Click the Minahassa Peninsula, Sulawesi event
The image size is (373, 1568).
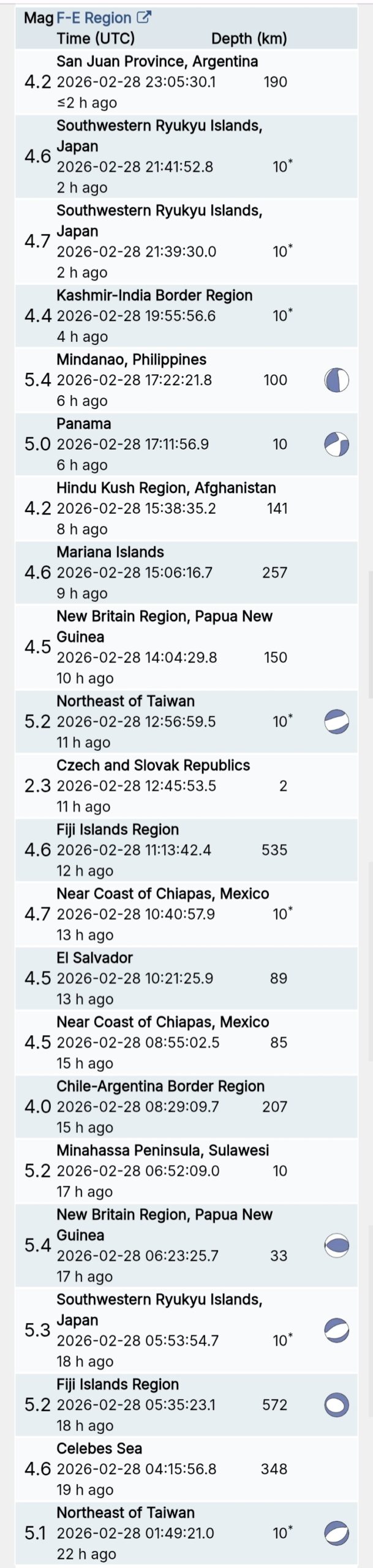pos(162,1150)
